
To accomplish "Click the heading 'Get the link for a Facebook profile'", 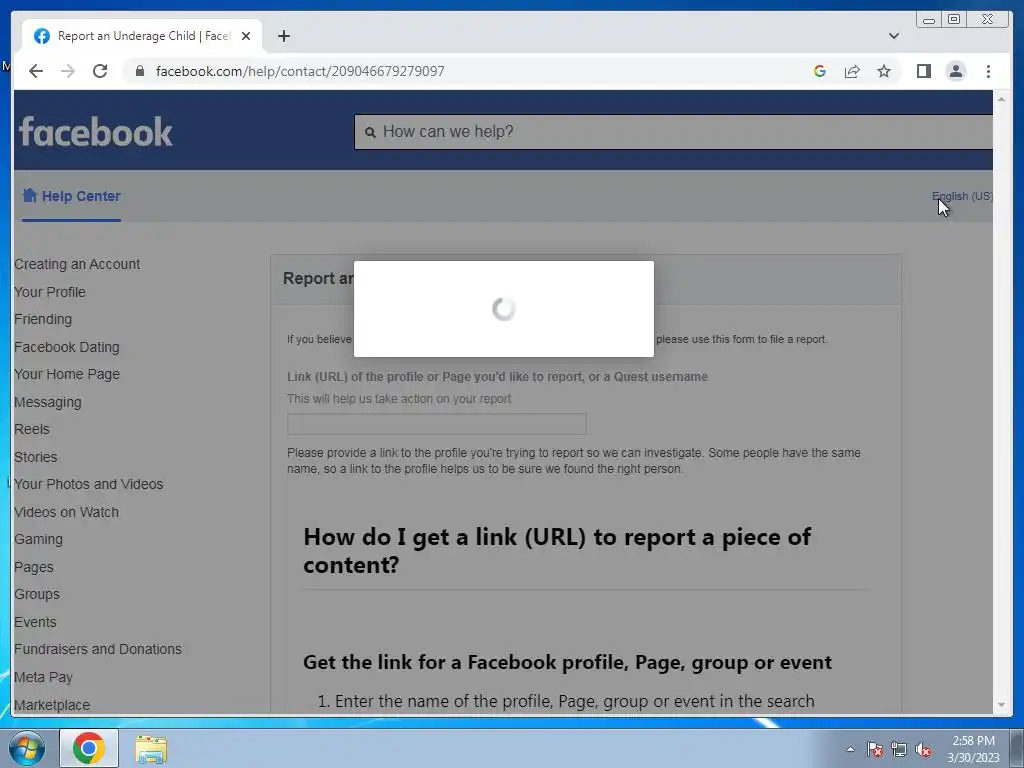I will (567, 662).
